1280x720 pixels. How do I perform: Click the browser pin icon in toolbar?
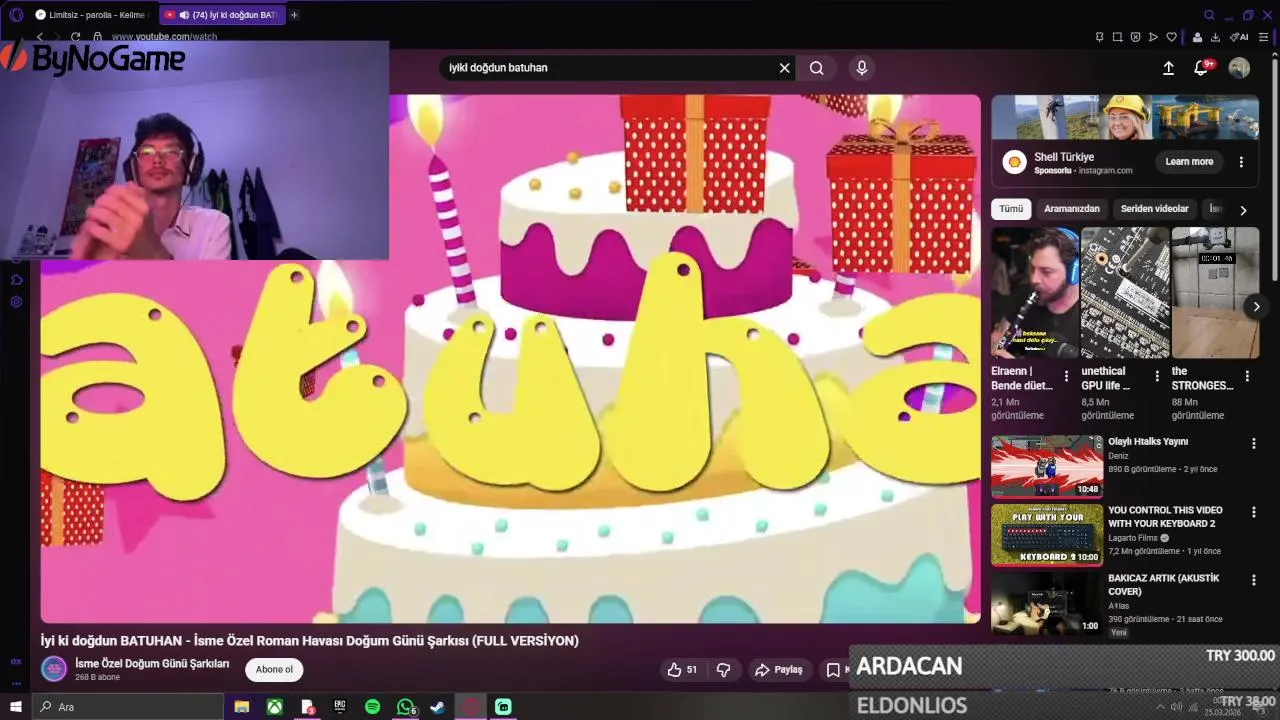(x=1099, y=37)
